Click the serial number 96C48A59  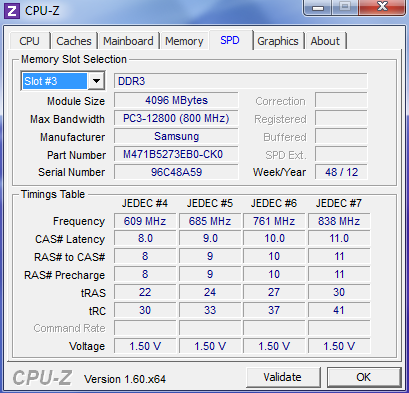(176, 172)
